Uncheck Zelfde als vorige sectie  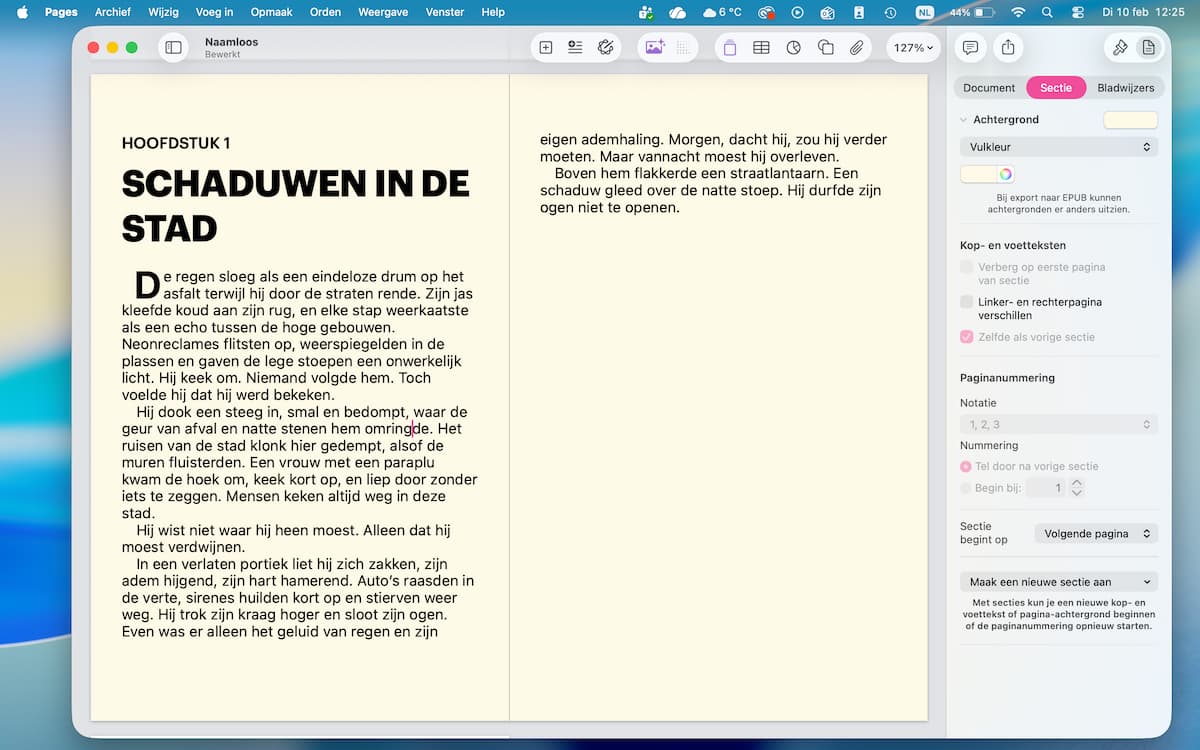point(966,337)
